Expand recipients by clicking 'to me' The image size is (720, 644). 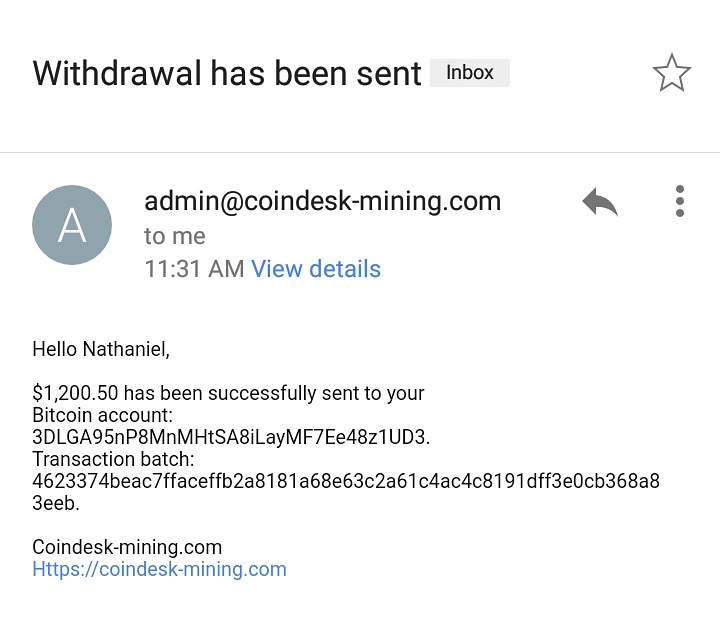coord(174,236)
